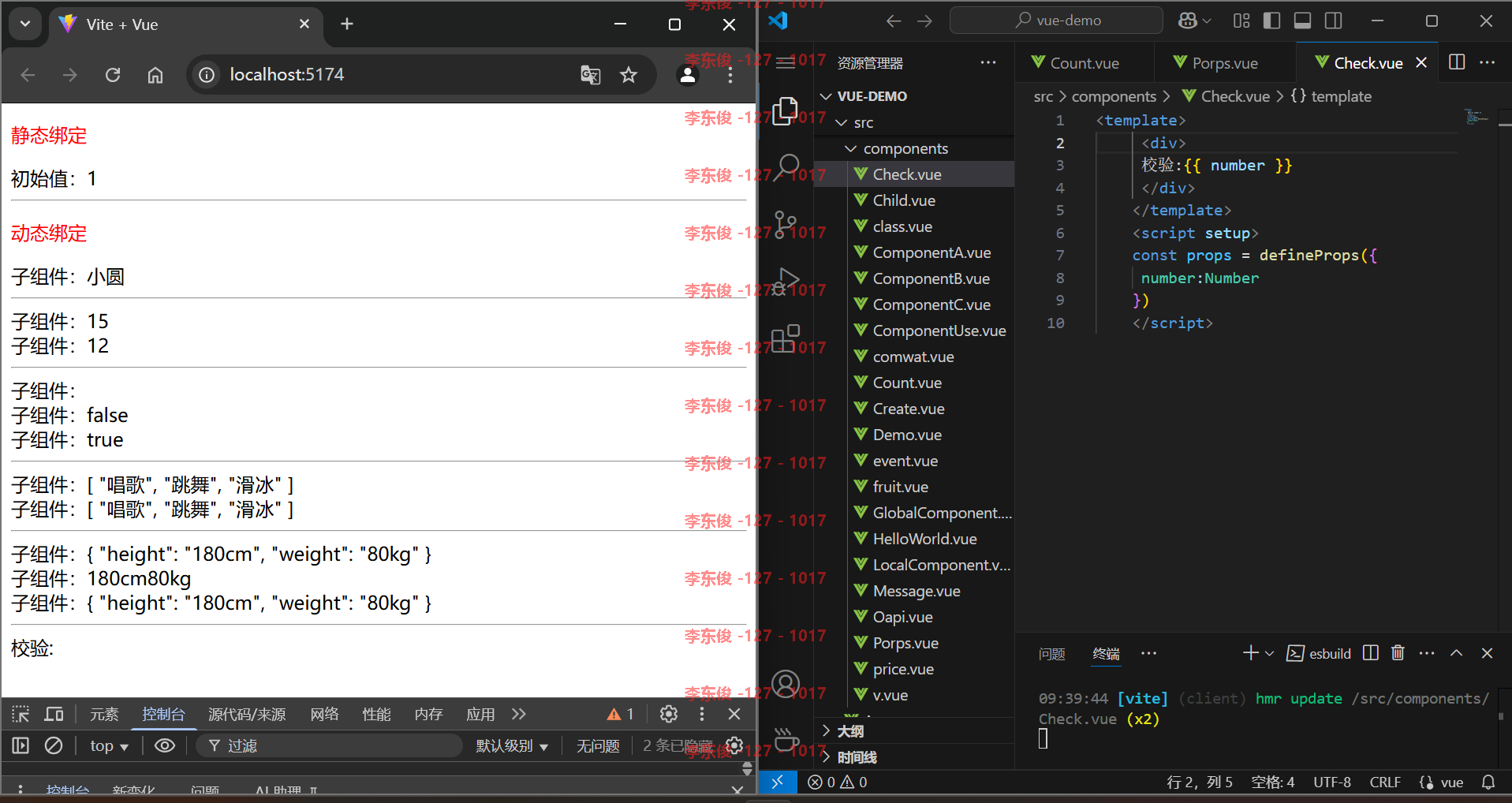Open the 默认级别 log level dropdown

(511, 745)
